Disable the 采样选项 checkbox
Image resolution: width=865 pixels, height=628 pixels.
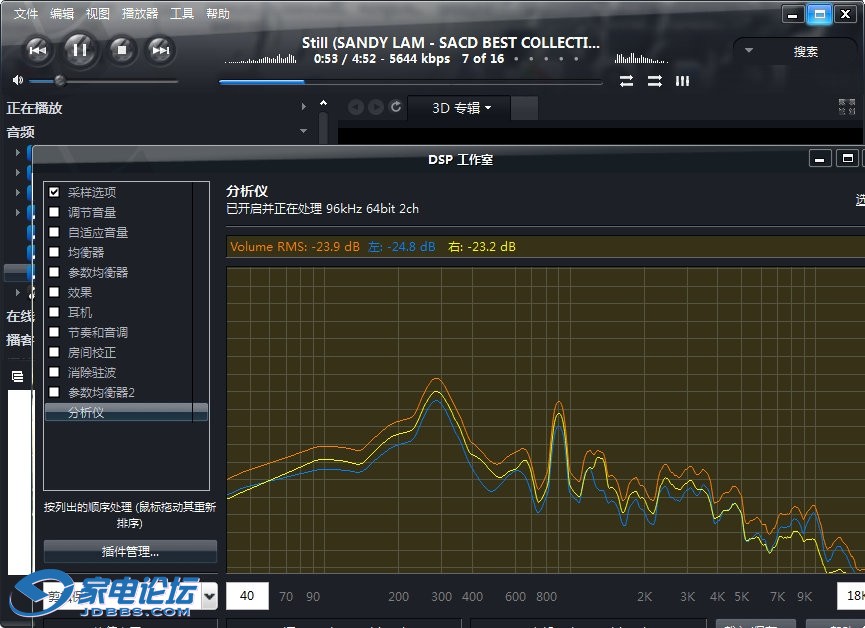pos(54,192)
